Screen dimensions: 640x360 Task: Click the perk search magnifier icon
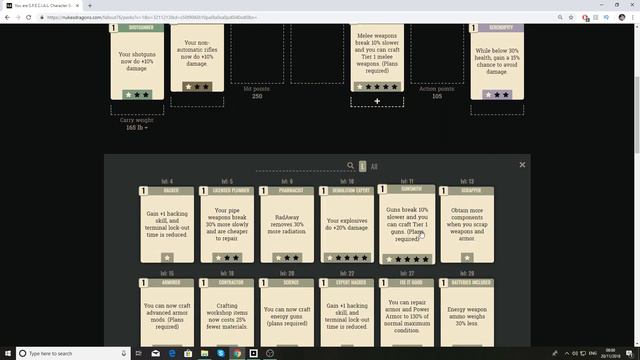351,165
